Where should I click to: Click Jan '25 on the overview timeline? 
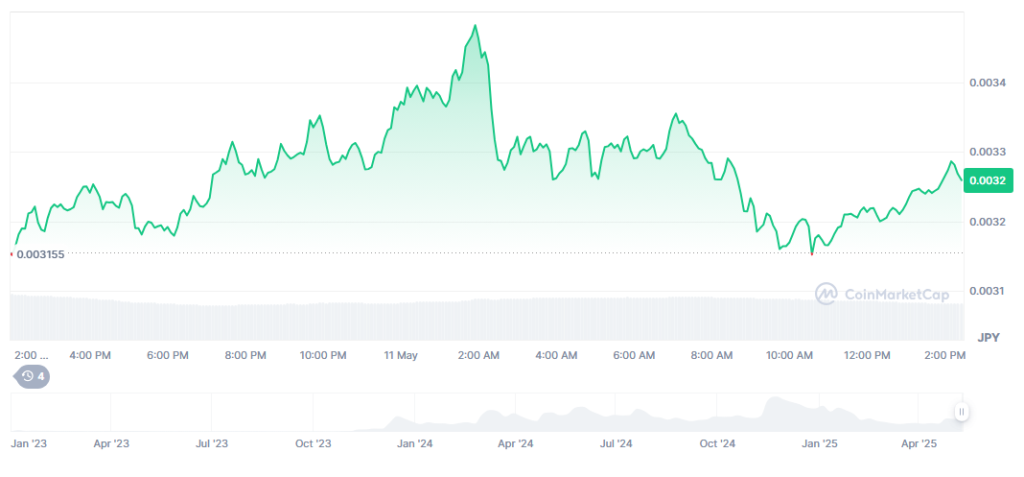point(819,443)
